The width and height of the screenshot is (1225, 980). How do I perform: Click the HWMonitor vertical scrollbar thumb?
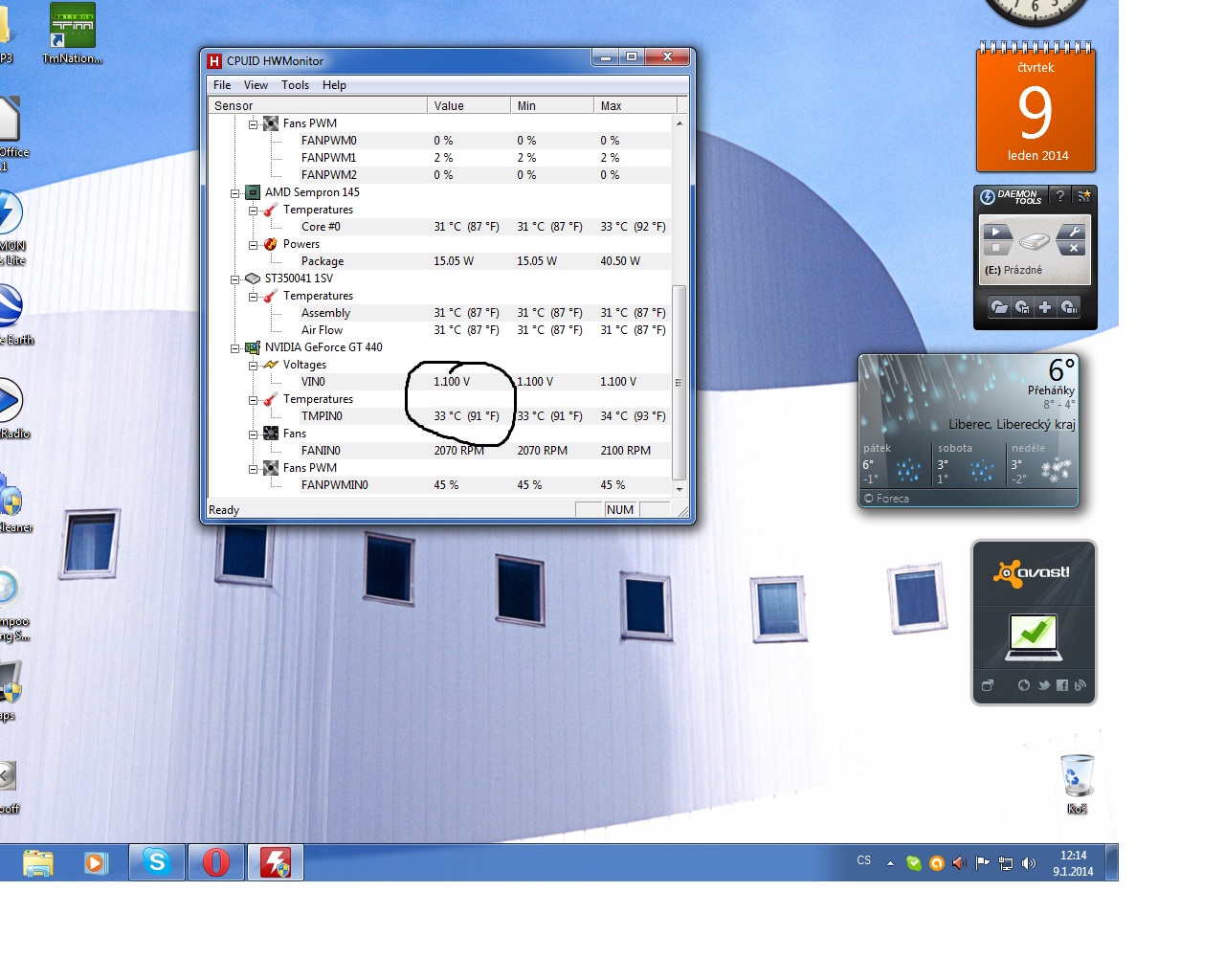coord(679,382)
